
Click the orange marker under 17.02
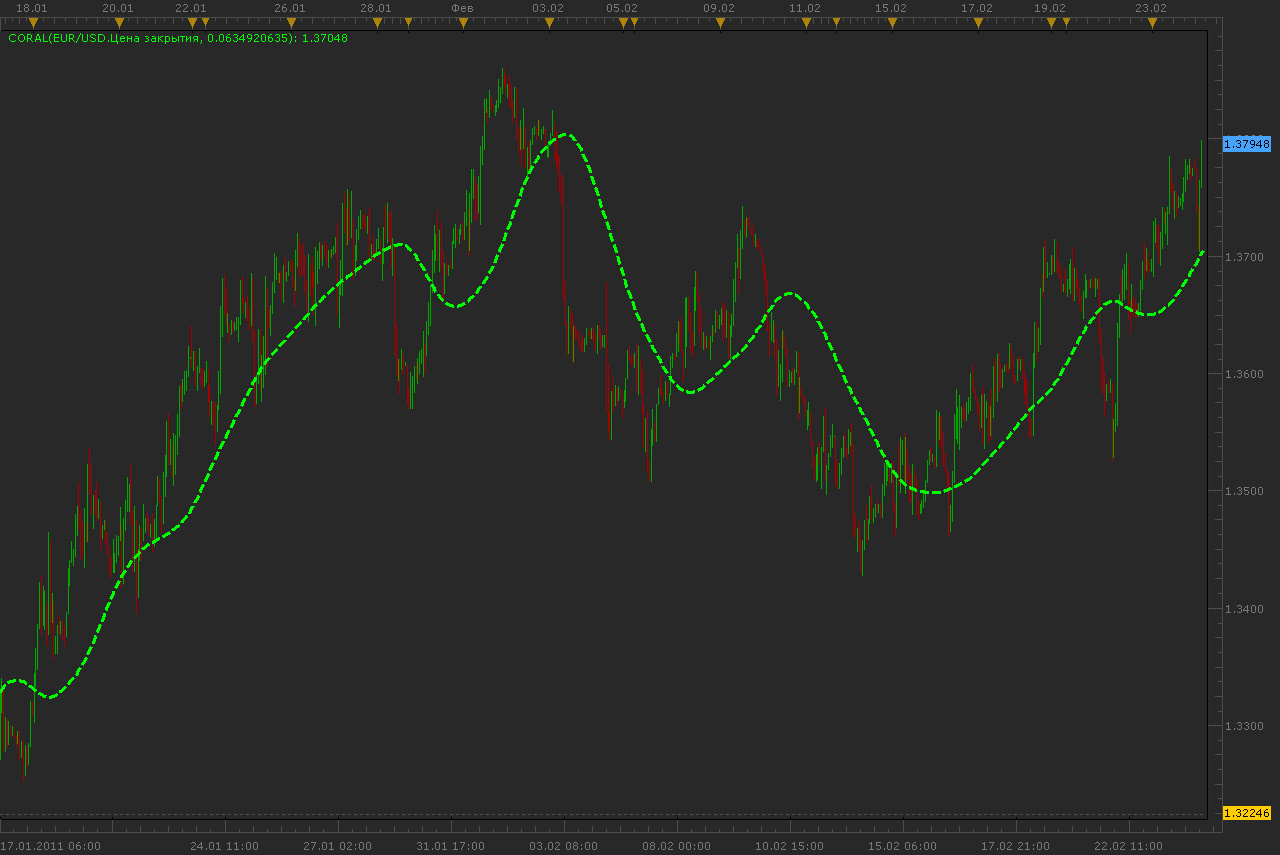pyautogui.click(x=978, y=21)
